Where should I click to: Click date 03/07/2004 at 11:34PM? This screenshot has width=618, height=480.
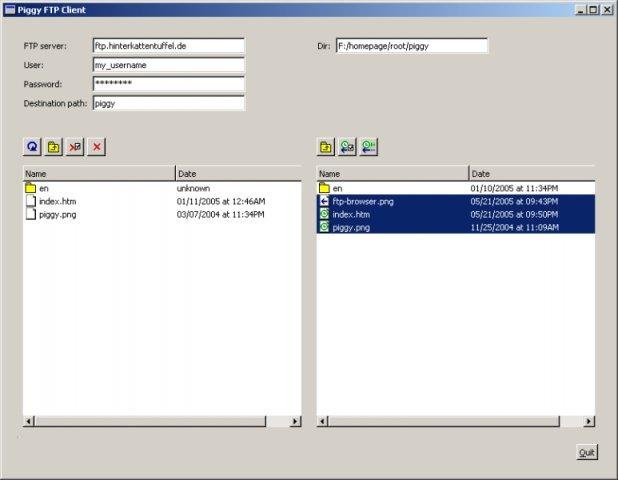pyautogui.click(x=220, y=214)
